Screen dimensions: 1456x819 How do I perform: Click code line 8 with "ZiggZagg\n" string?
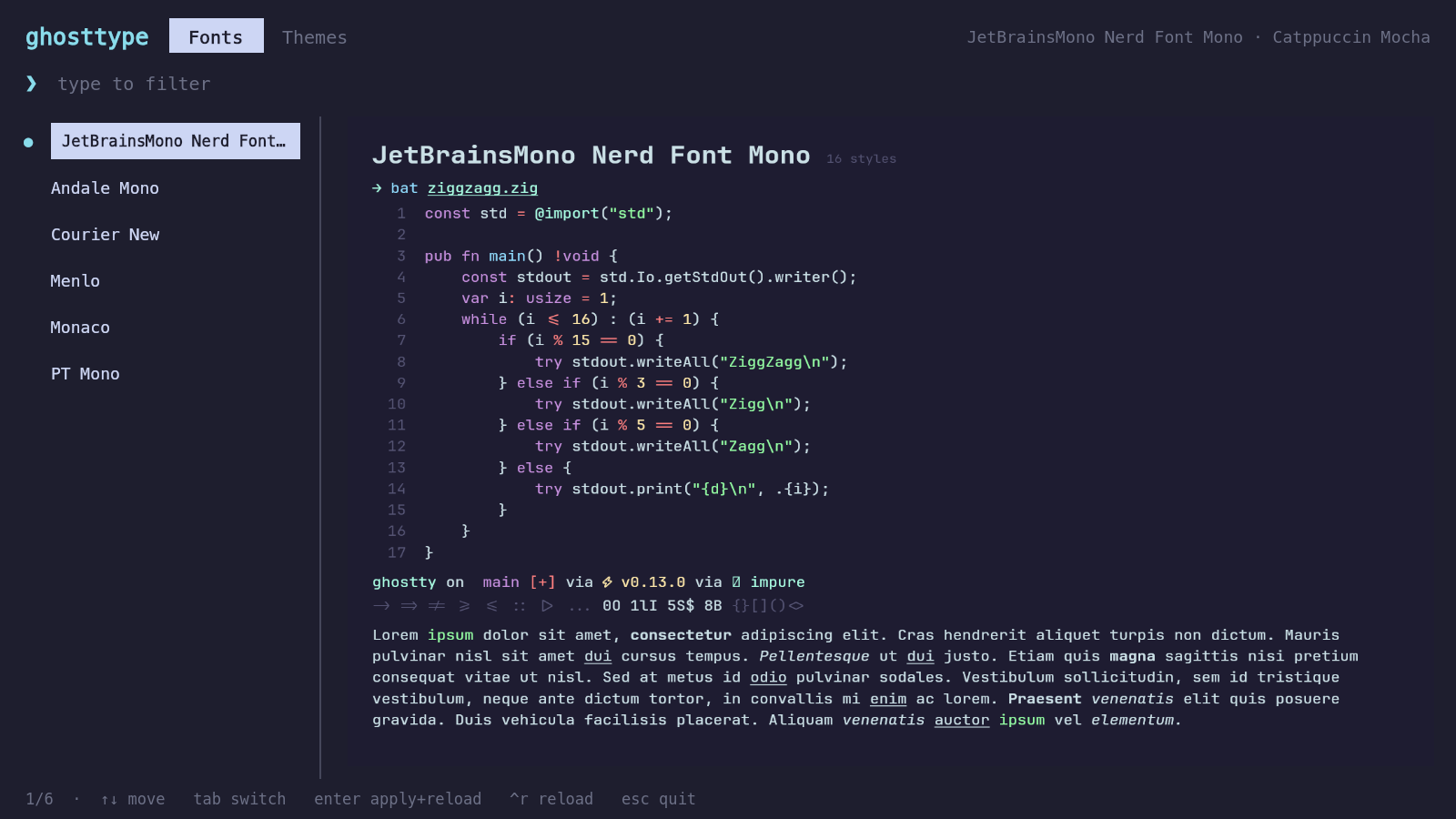(x=691, y=361)
